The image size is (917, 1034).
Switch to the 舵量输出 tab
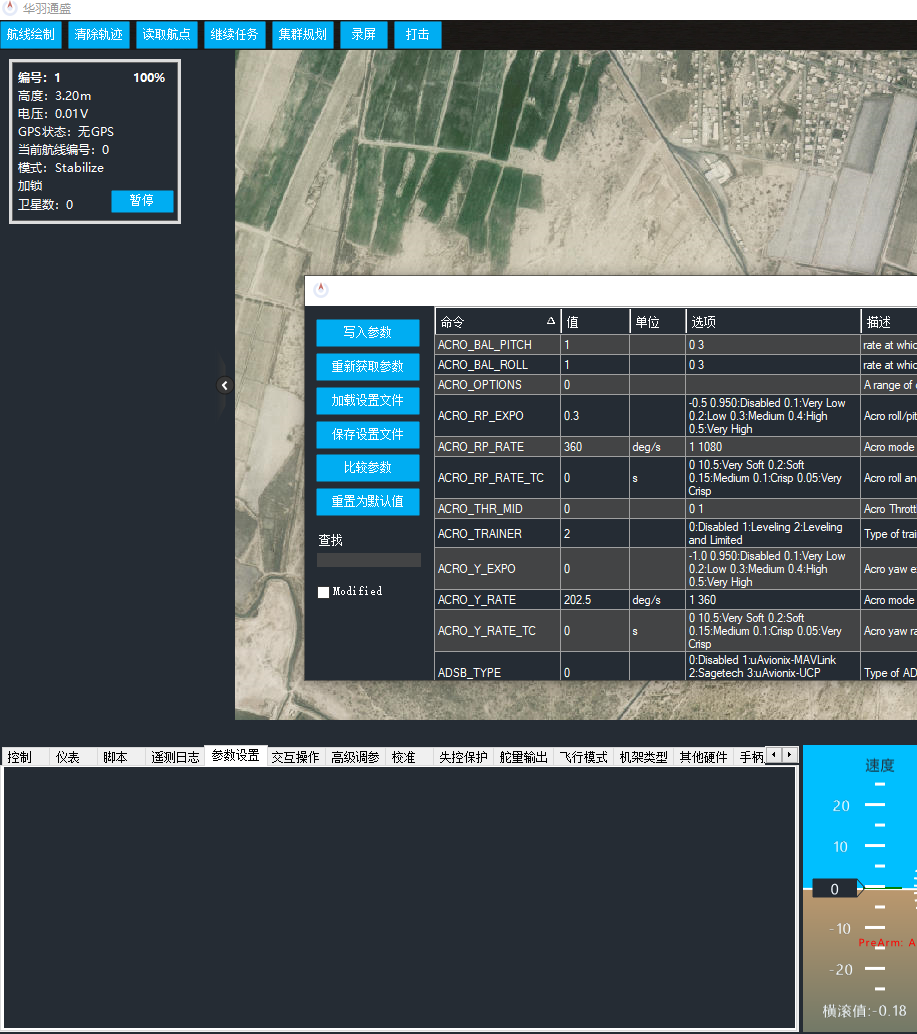tap(523, 757)
